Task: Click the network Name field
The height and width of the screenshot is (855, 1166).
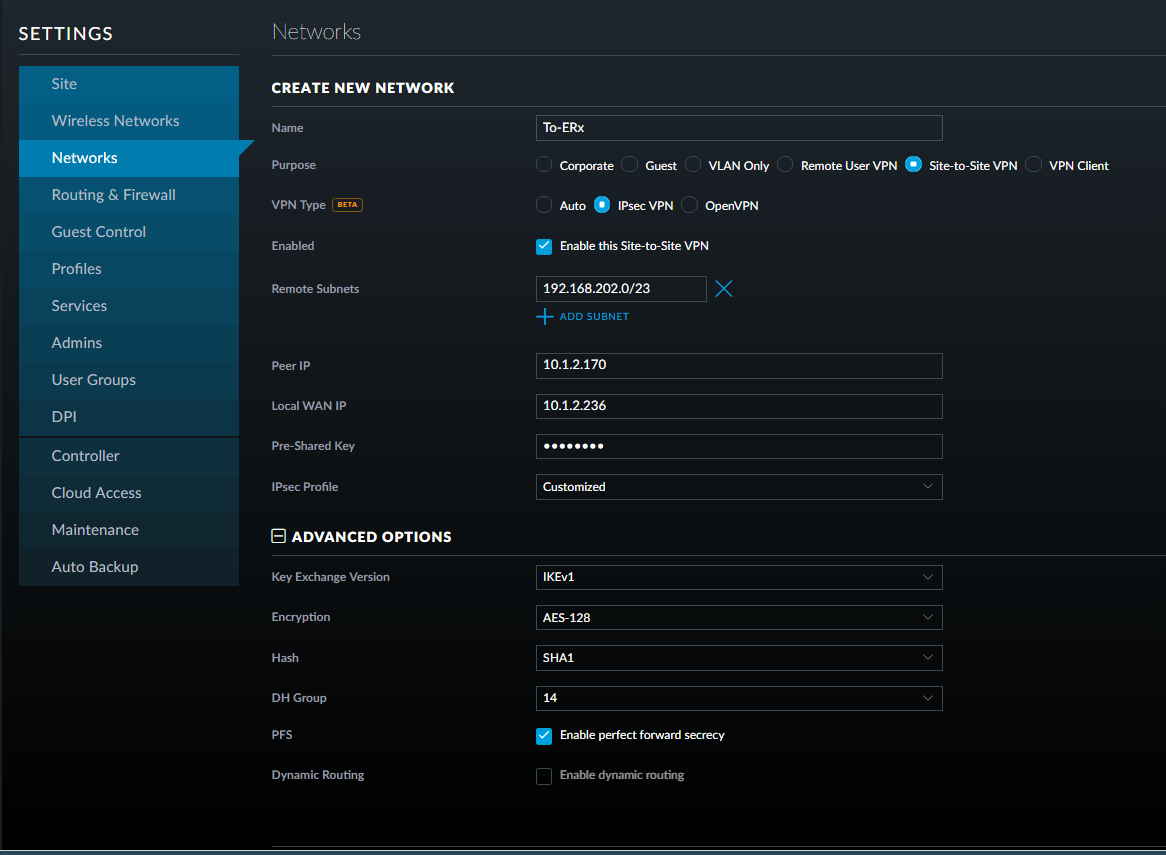Action: coord(738,128)
